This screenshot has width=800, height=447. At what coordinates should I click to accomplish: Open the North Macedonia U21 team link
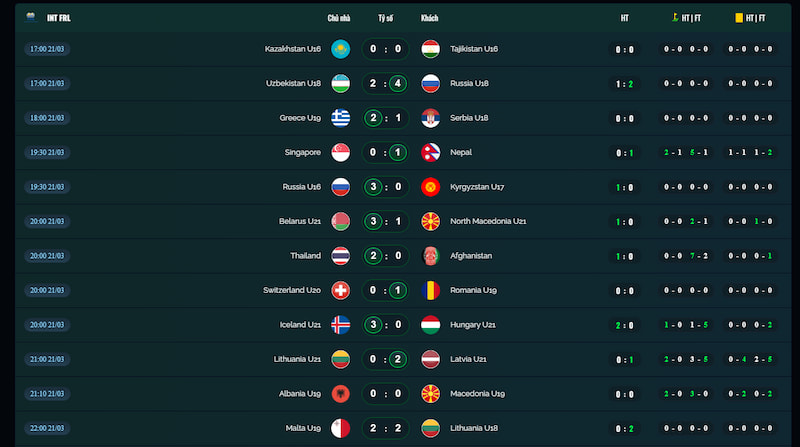[x=488, y=221]
